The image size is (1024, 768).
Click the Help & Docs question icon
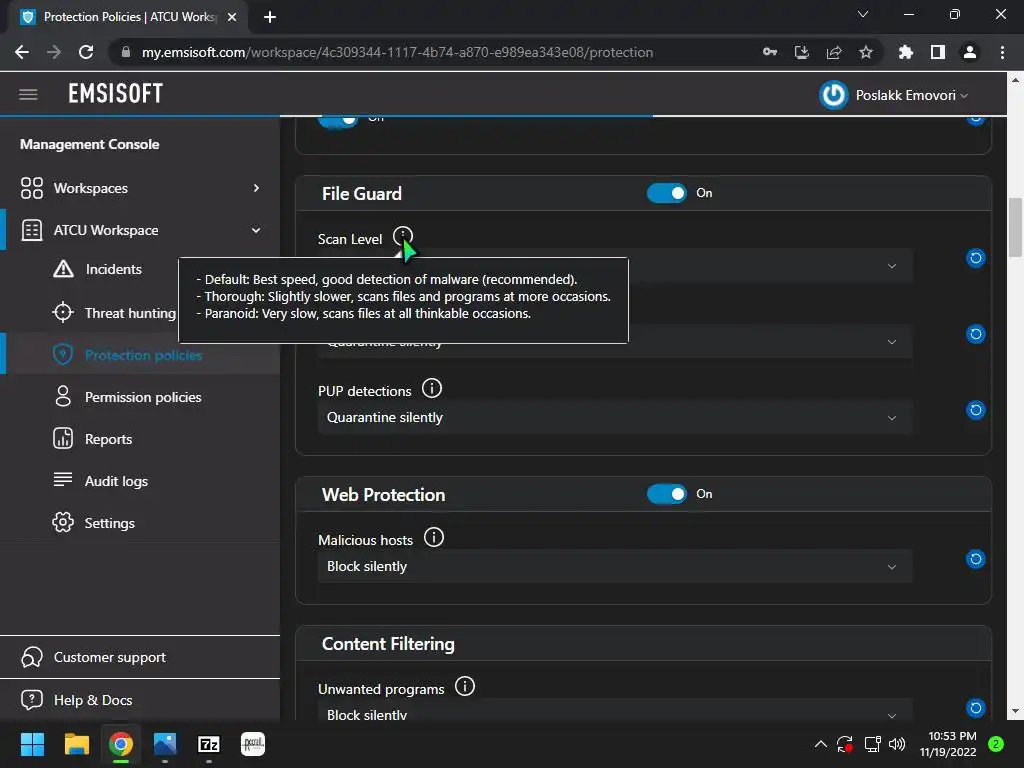pos(31,699)
